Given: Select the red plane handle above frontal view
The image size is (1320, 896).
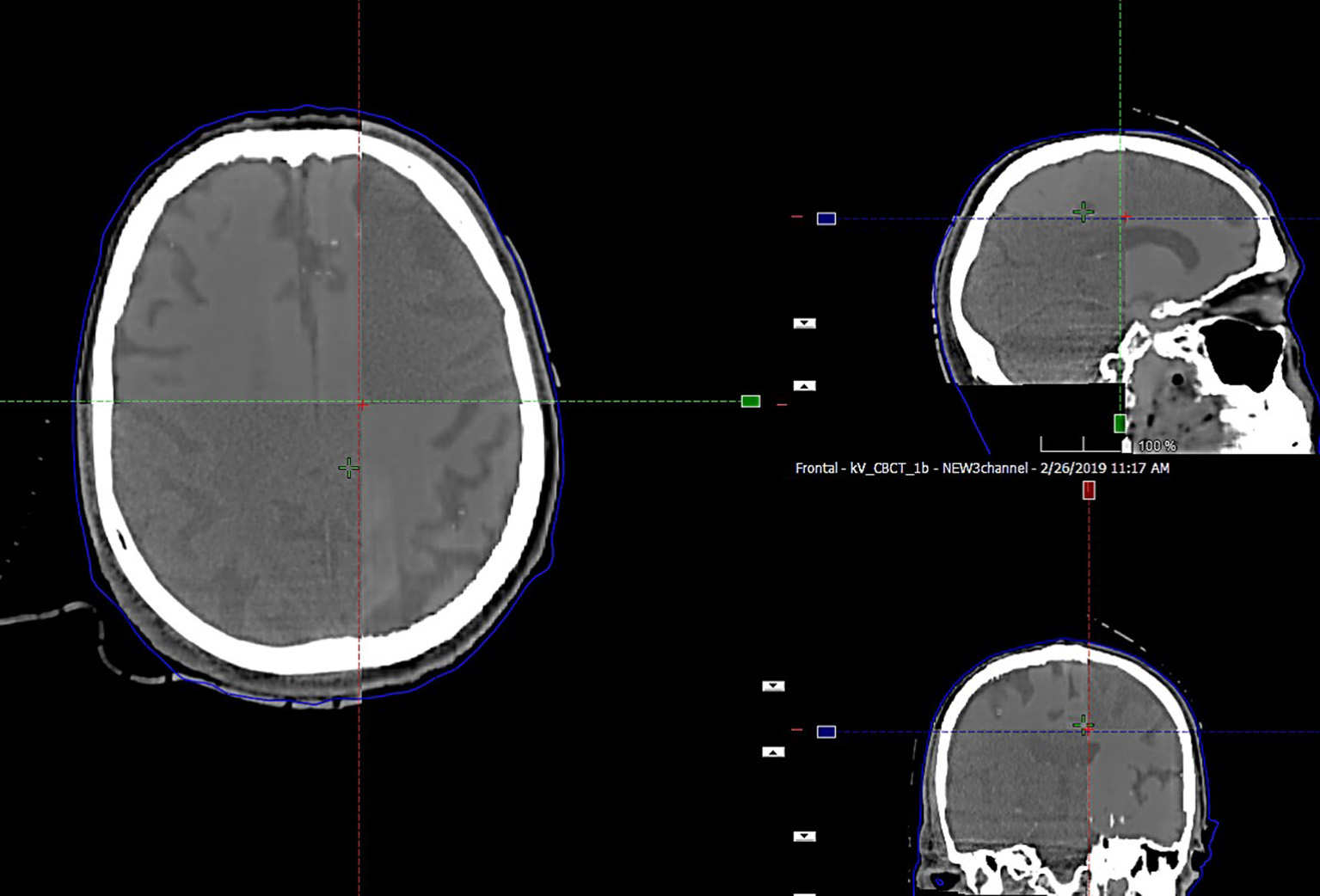Looking at the screenshot, I should click(1089, 490).
